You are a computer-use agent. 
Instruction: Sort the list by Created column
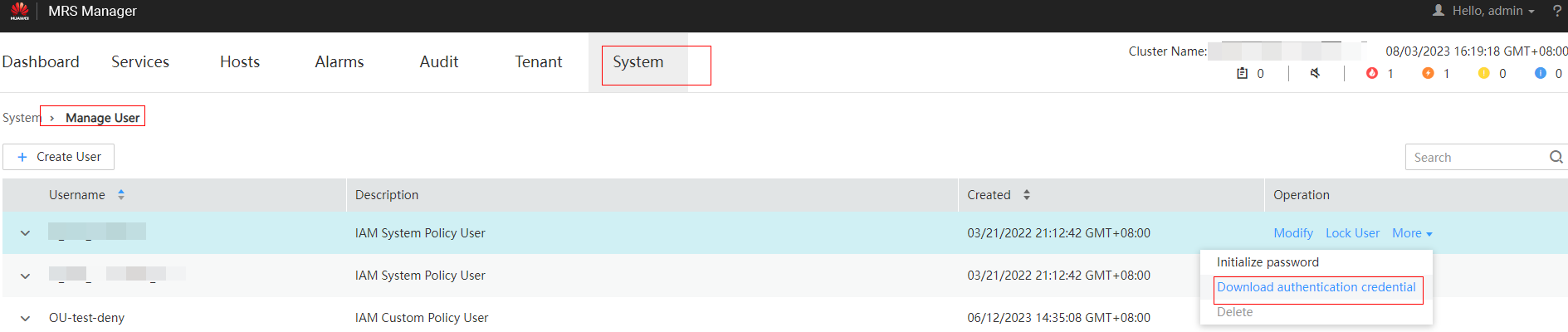click(1027, 194)
